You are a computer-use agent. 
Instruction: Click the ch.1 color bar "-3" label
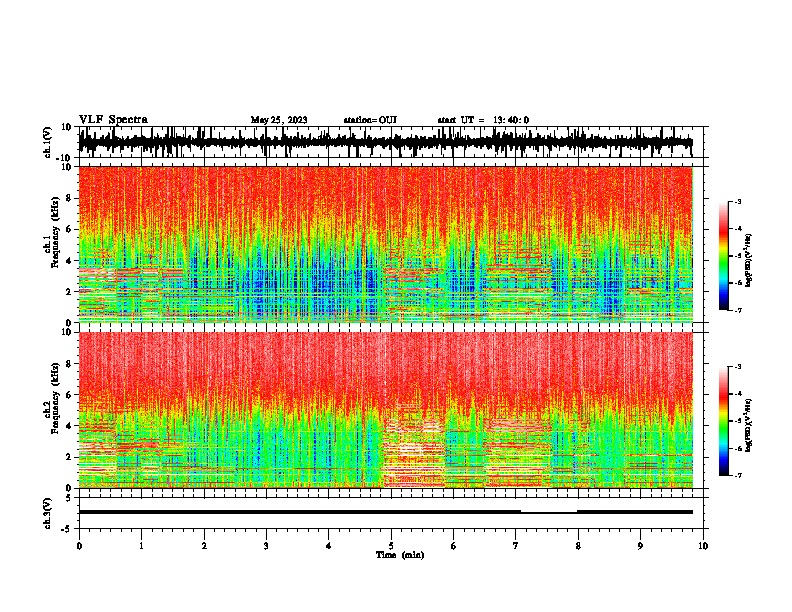pos(738,201)
